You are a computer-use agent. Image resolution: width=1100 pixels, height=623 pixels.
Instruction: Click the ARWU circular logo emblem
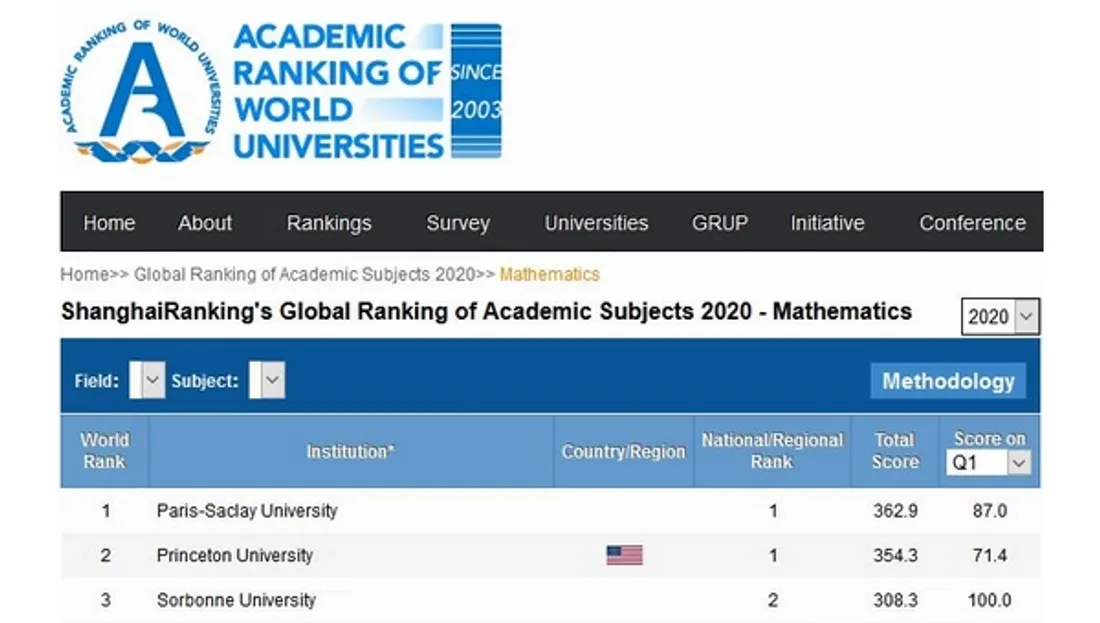tap(140, 91)
